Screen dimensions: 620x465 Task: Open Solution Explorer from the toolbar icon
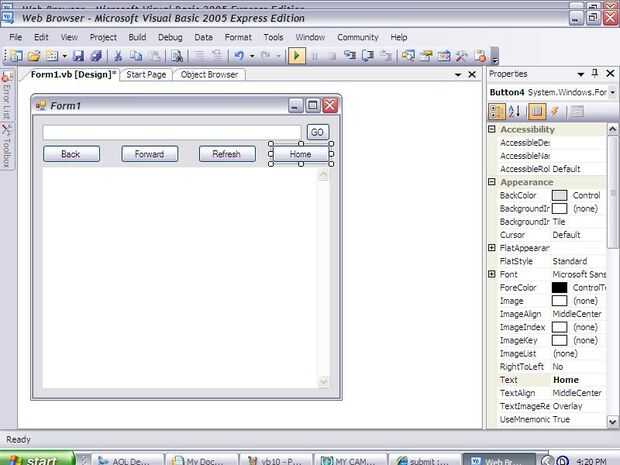[x=408, y=56]
